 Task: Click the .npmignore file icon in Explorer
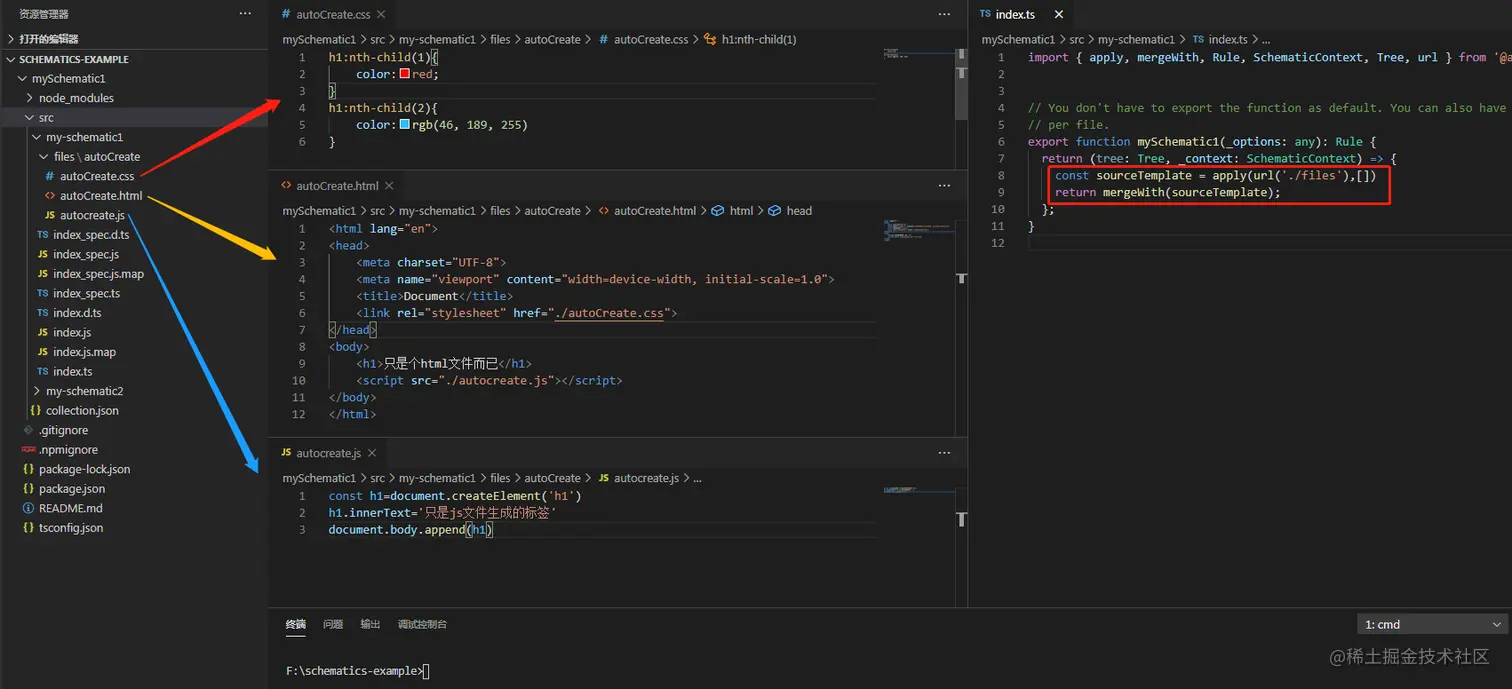28,449
